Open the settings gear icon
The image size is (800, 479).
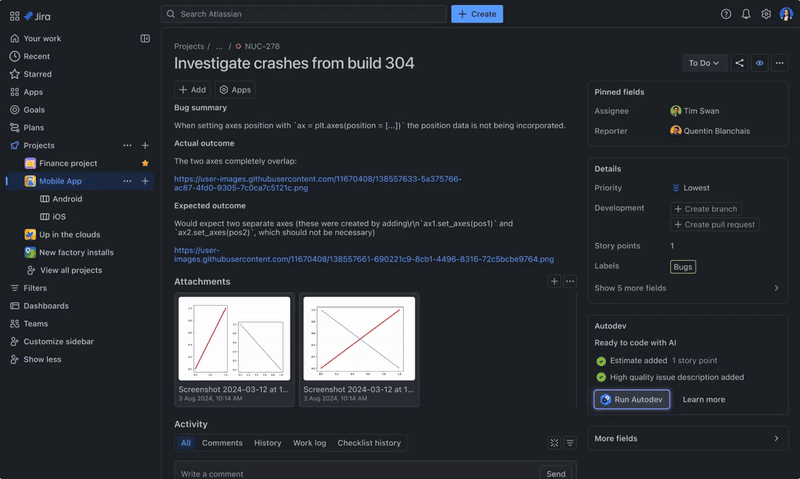pos(766,14)
